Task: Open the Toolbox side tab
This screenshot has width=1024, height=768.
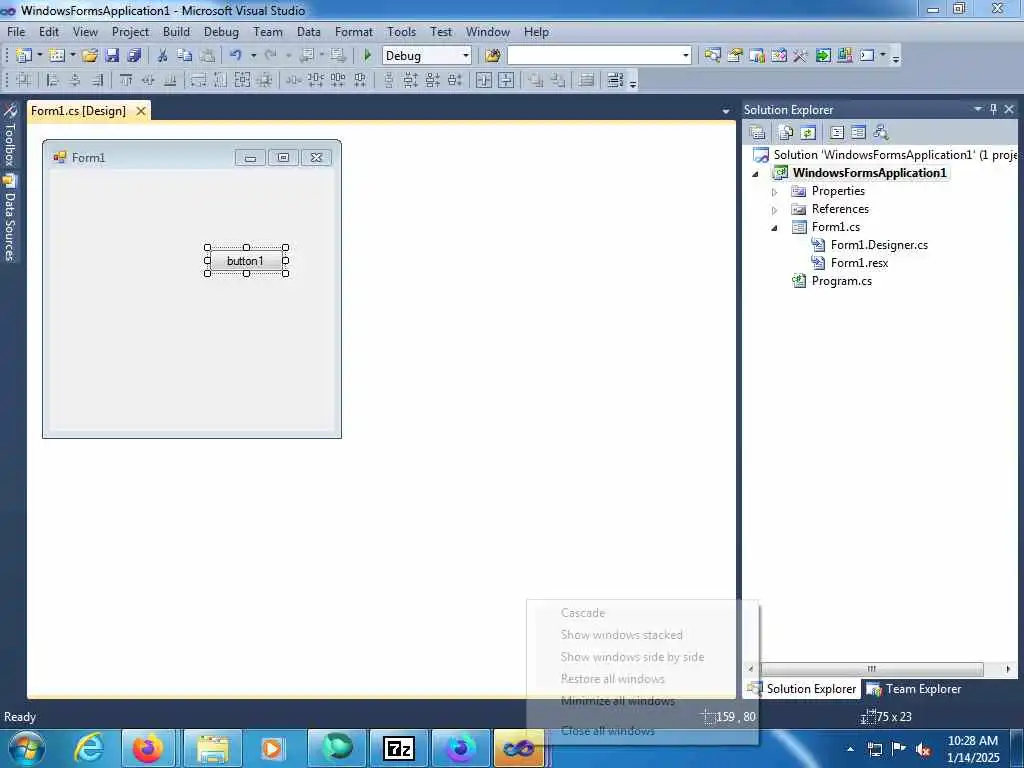Action: coord(9,136)
